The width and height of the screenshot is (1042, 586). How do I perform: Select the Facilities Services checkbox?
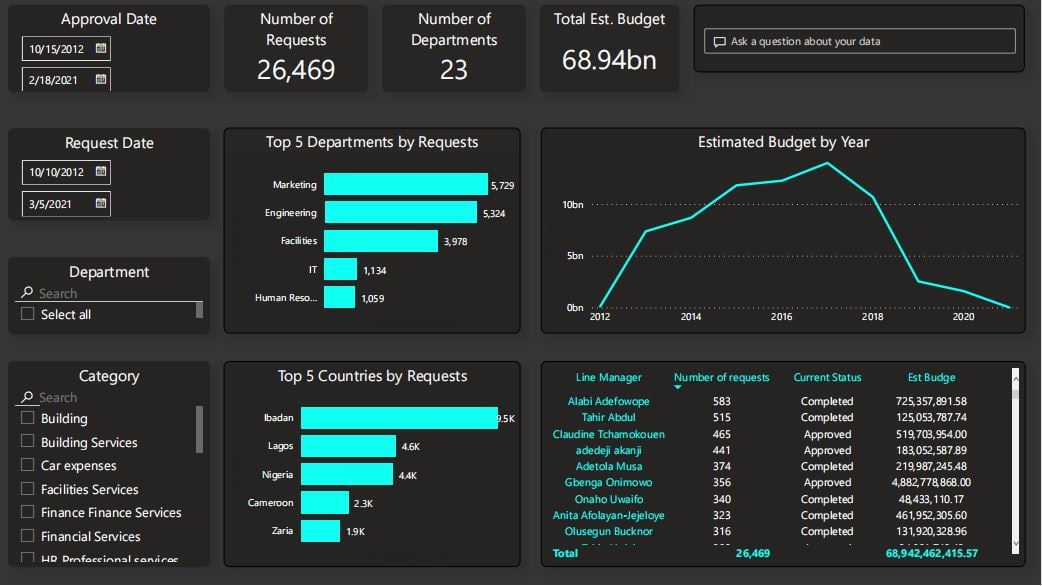[x=28, y=489]
